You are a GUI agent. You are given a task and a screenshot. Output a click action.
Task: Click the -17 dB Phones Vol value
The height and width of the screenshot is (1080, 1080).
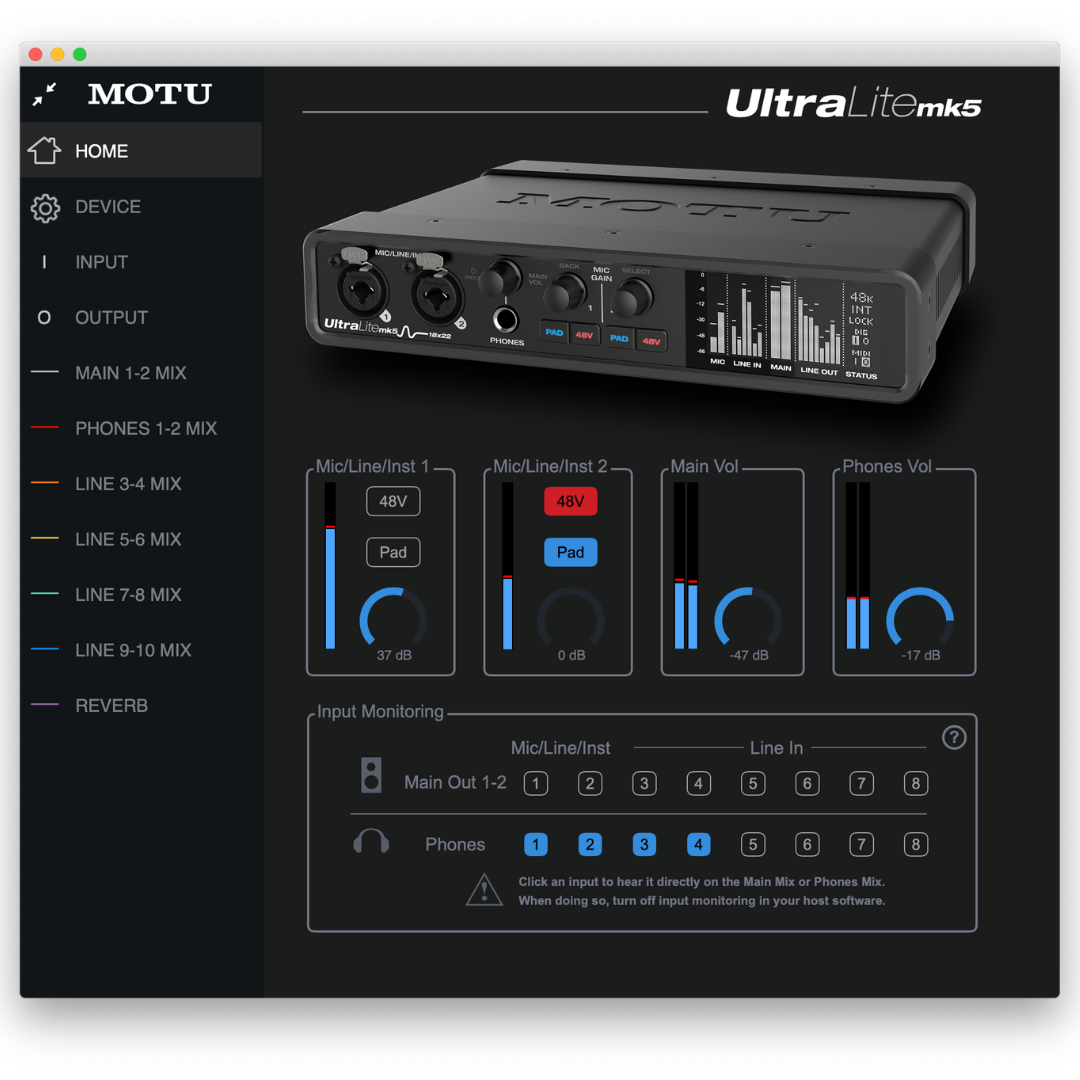click(921, 655)
